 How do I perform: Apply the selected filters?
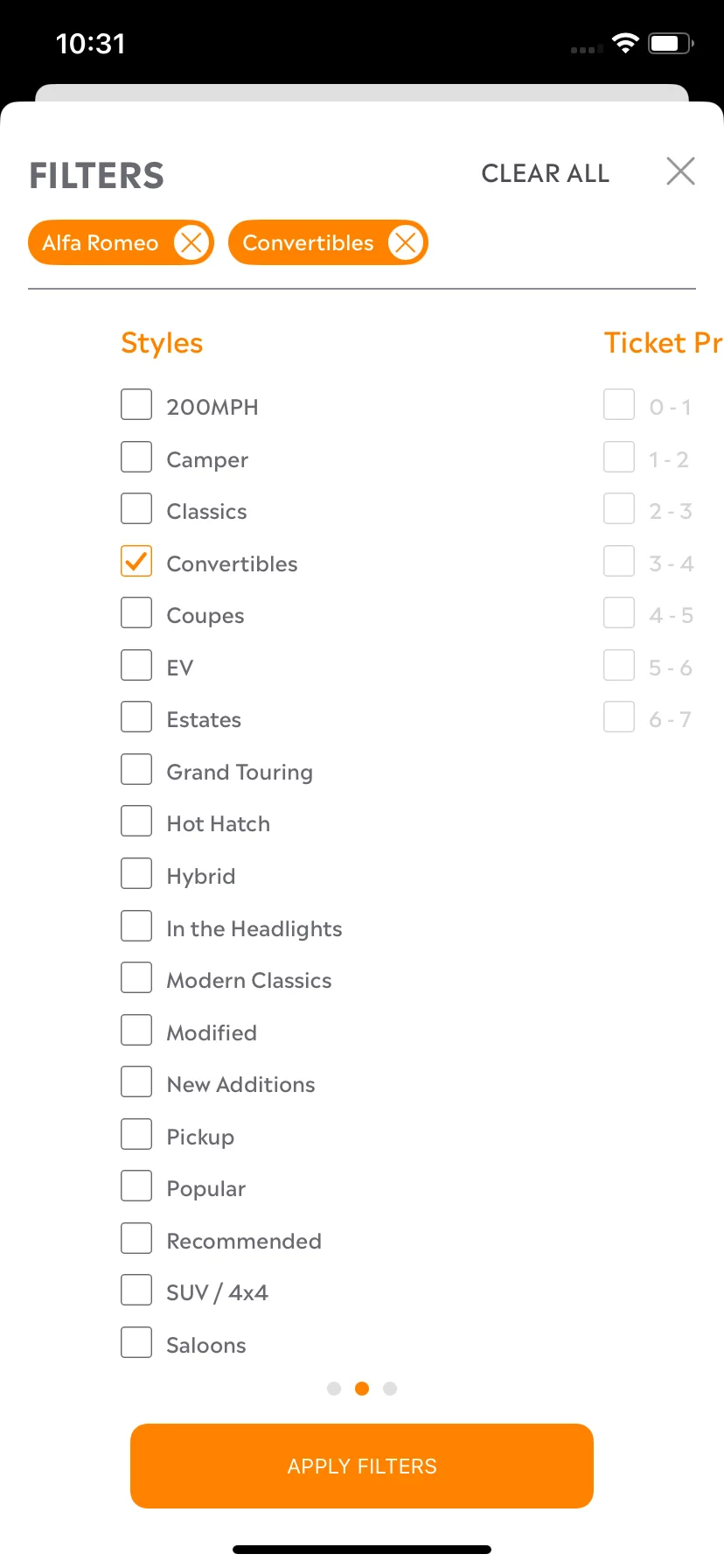(362, 1466)
